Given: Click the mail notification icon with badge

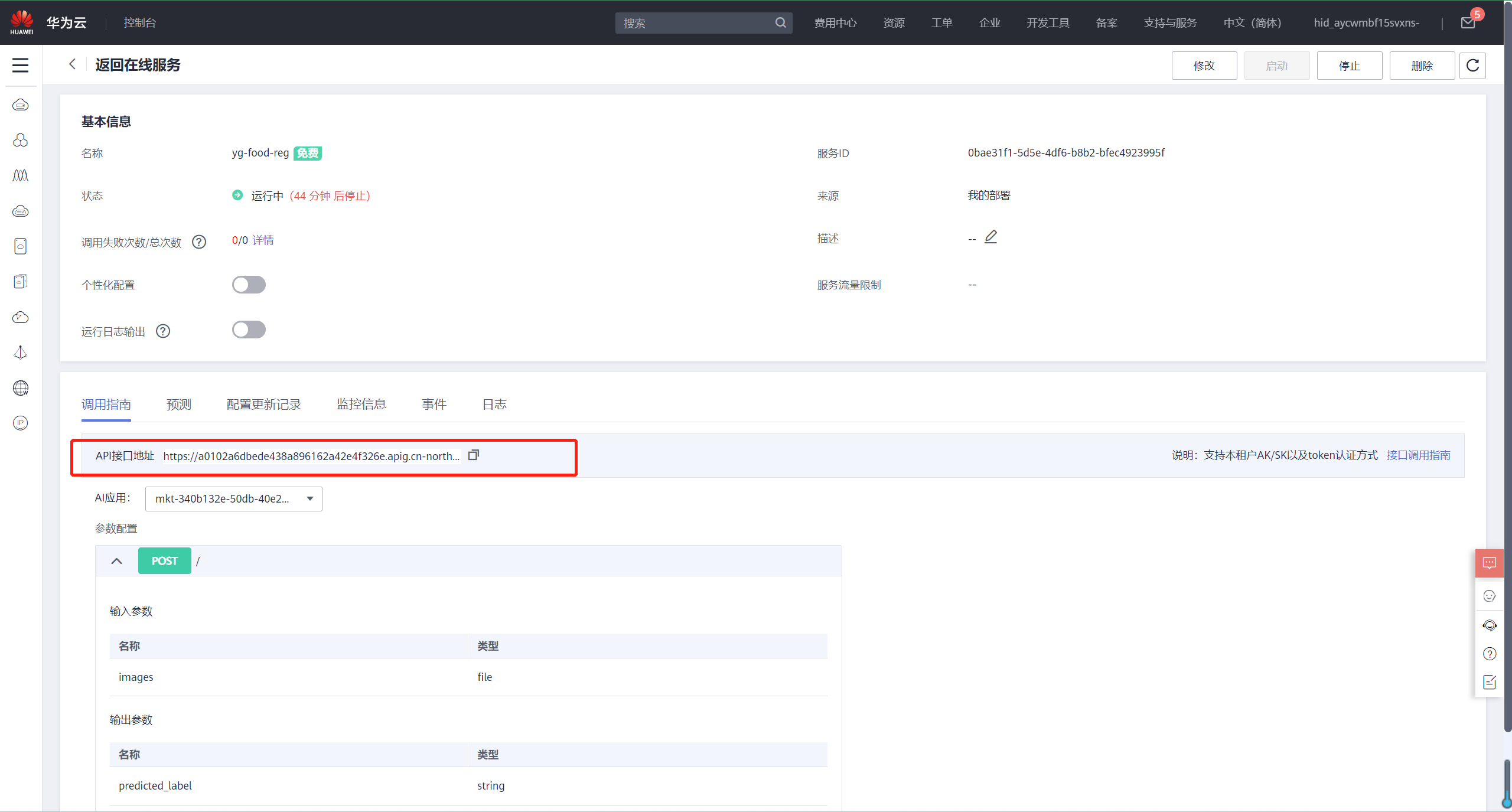Looking at the screenshot, I should point(1468,22).
